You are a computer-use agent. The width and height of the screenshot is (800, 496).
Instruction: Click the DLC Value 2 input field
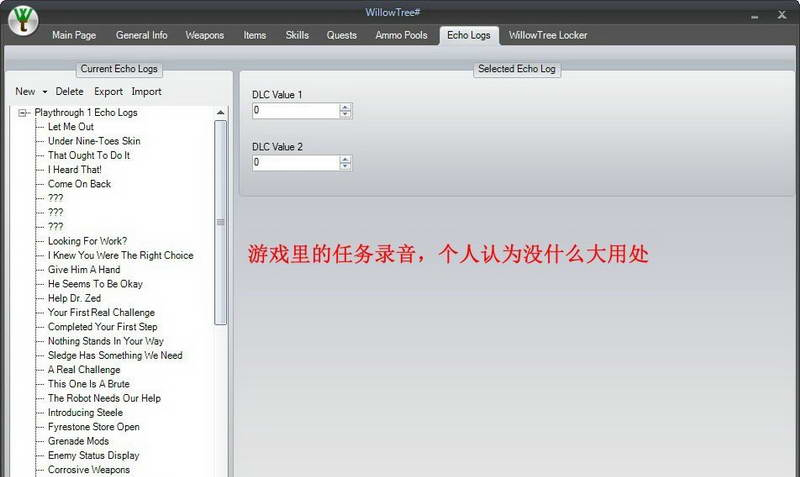pos(296,163)
